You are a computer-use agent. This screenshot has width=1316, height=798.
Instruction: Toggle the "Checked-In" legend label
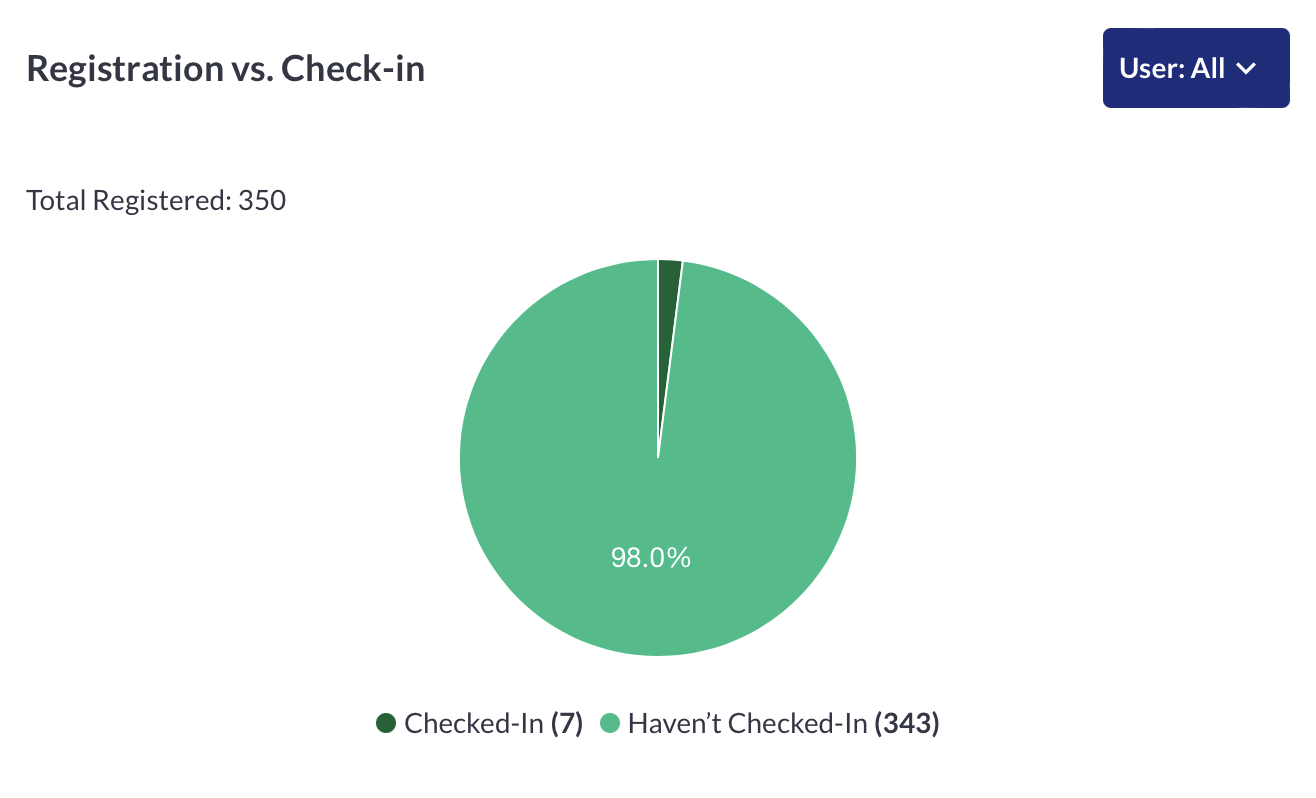point(474,723)
